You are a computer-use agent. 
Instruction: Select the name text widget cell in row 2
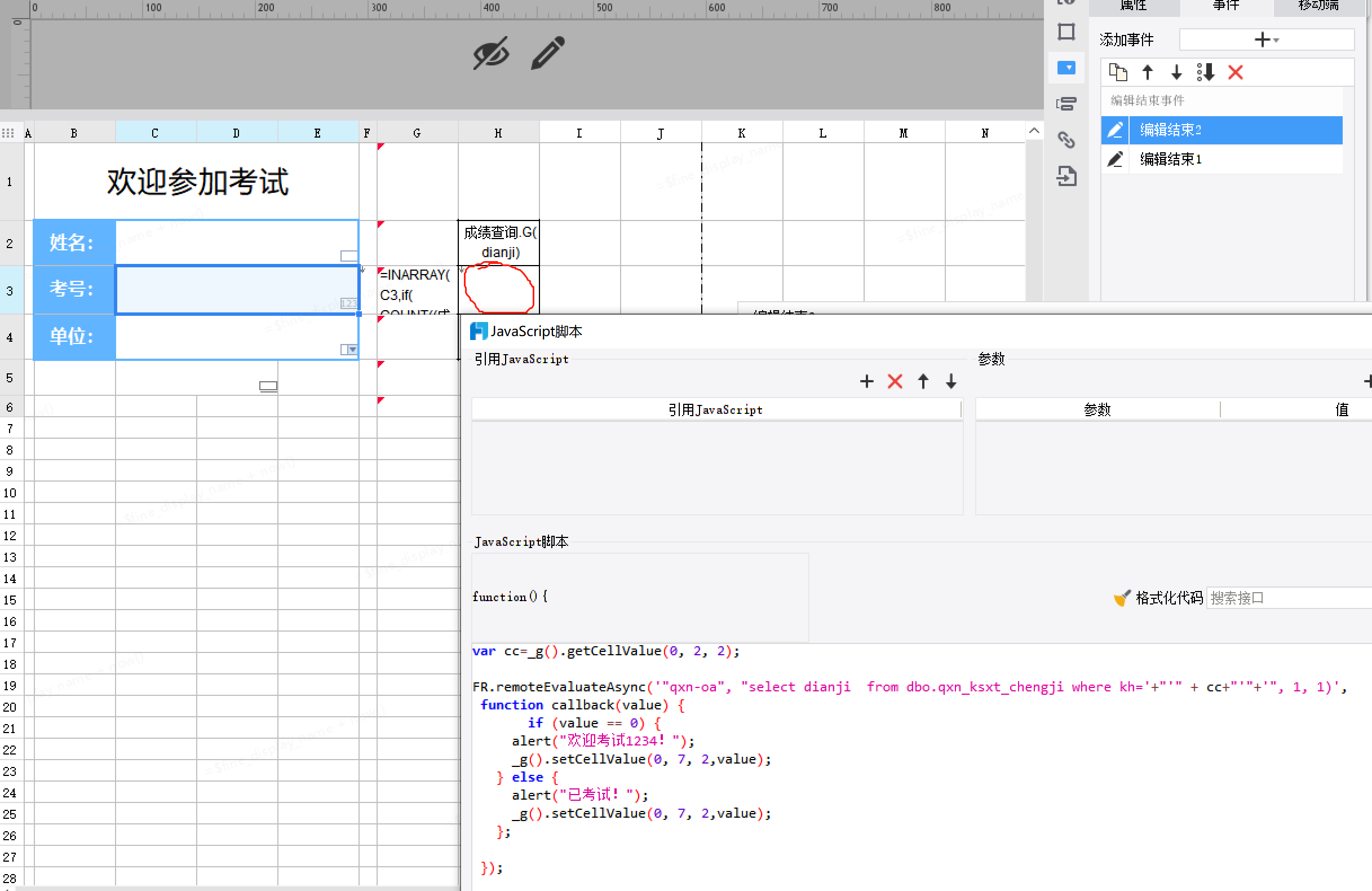pos(237,243)
